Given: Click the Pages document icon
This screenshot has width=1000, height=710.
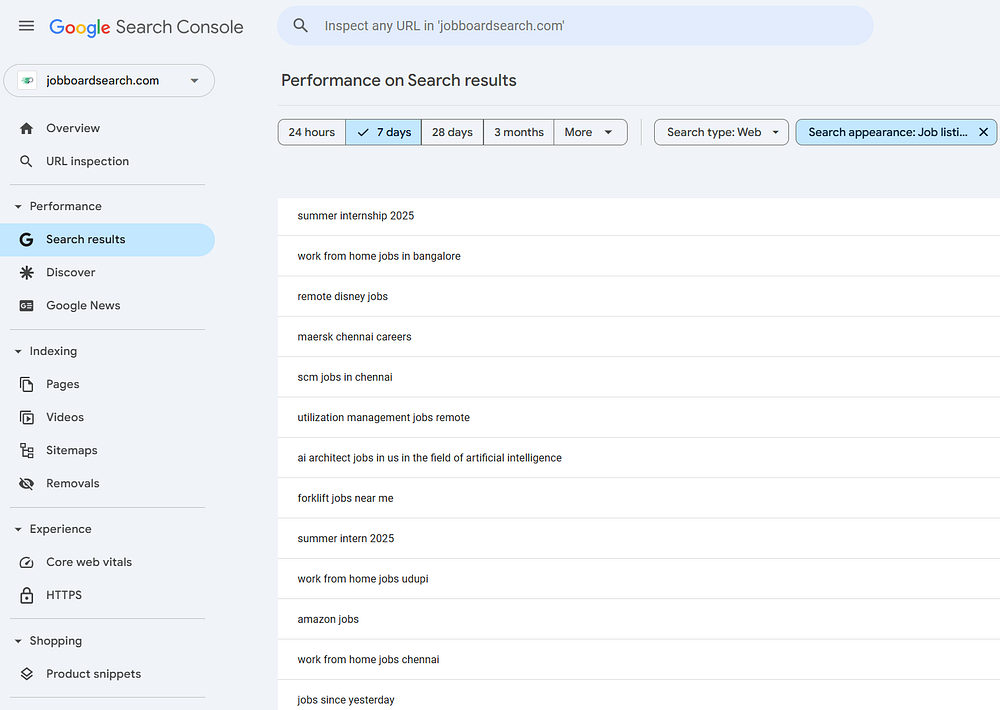Looking at the screenshot, I should (26, 384).
